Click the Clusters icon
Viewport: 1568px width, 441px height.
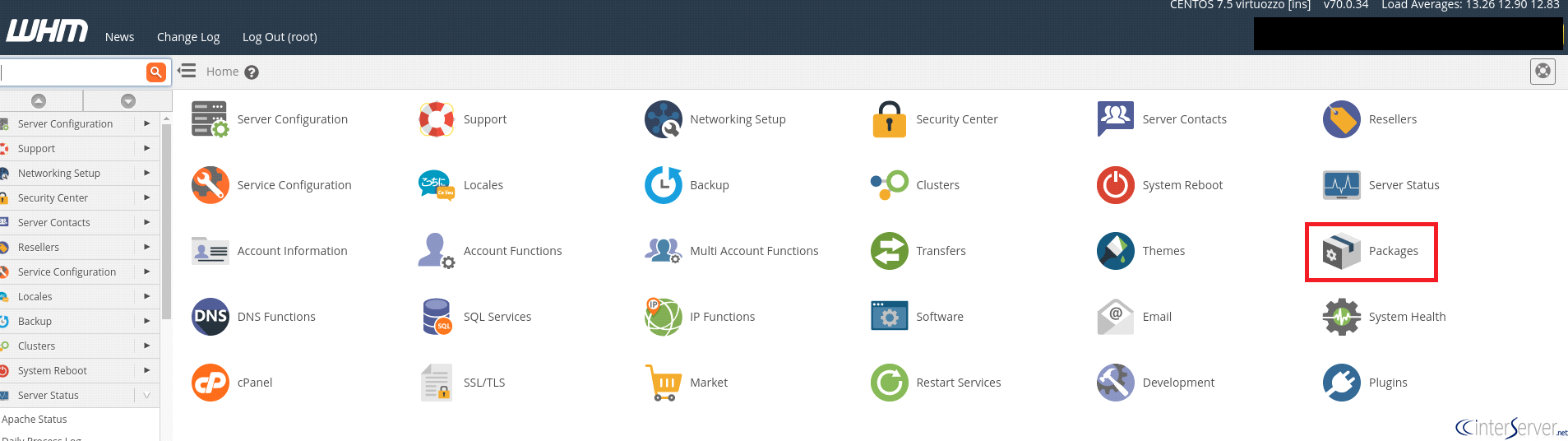point(889,185)
